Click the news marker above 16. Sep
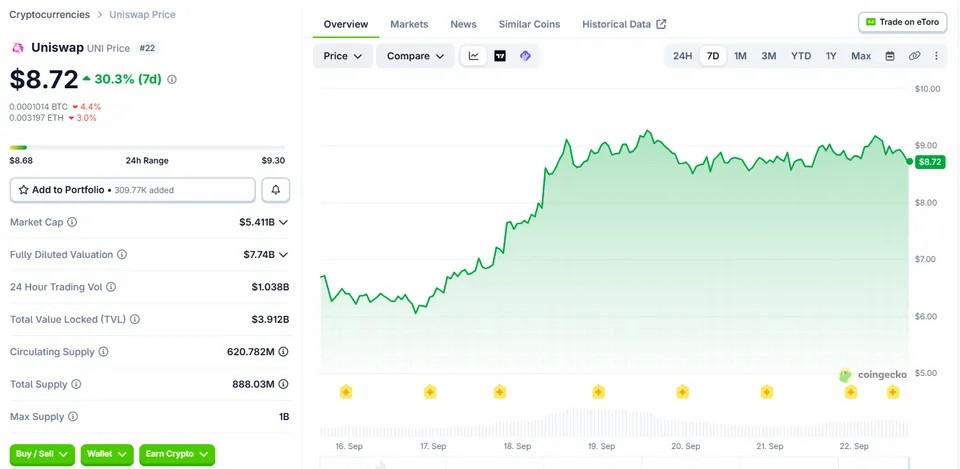This screenshot has height=469, width=960. pyautogui.click(x=346, y=392)
